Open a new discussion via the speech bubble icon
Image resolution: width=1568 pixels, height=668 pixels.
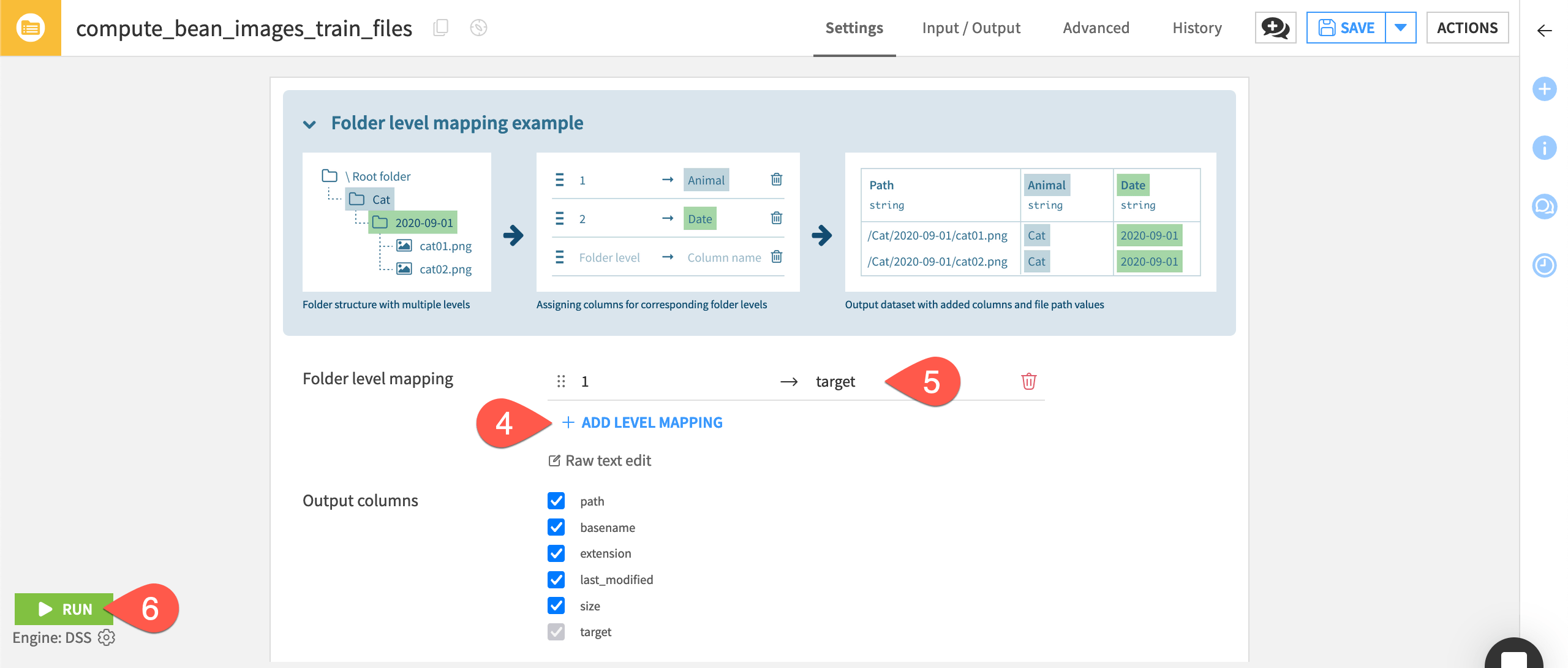tap(1275, 28)
